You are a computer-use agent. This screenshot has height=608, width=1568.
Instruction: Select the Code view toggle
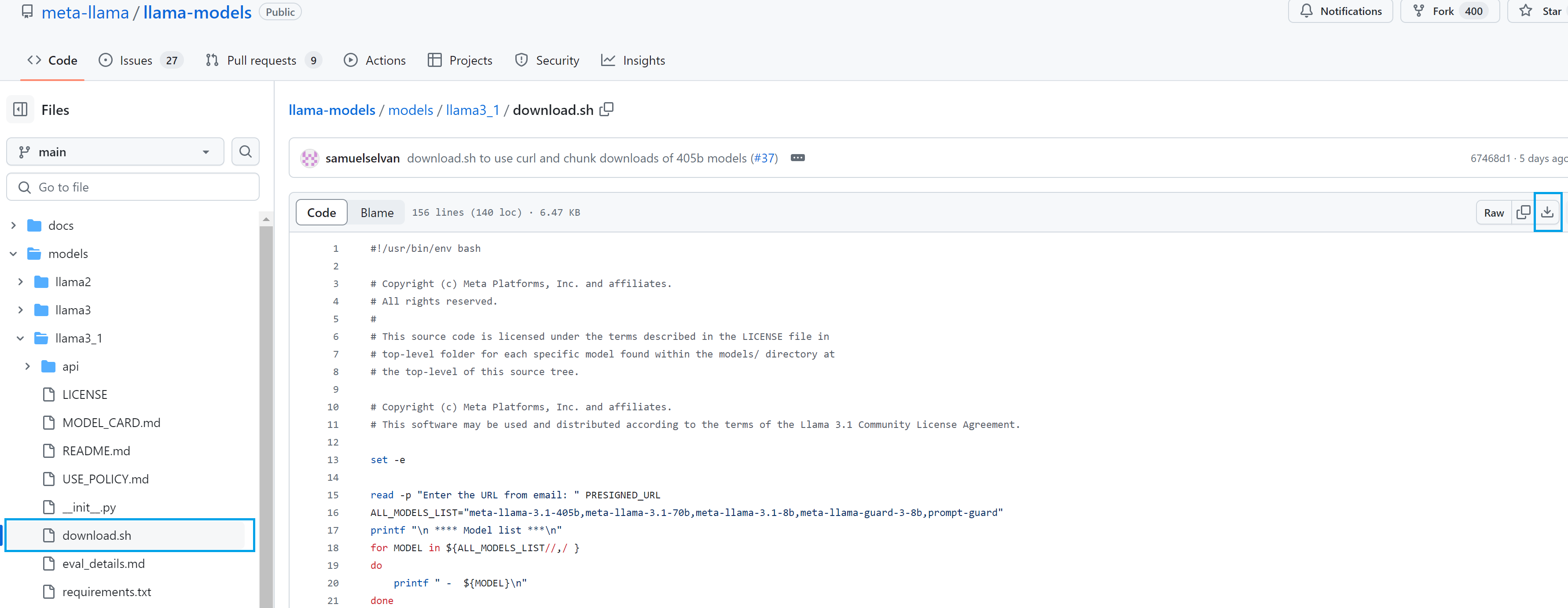pos(321,213)
